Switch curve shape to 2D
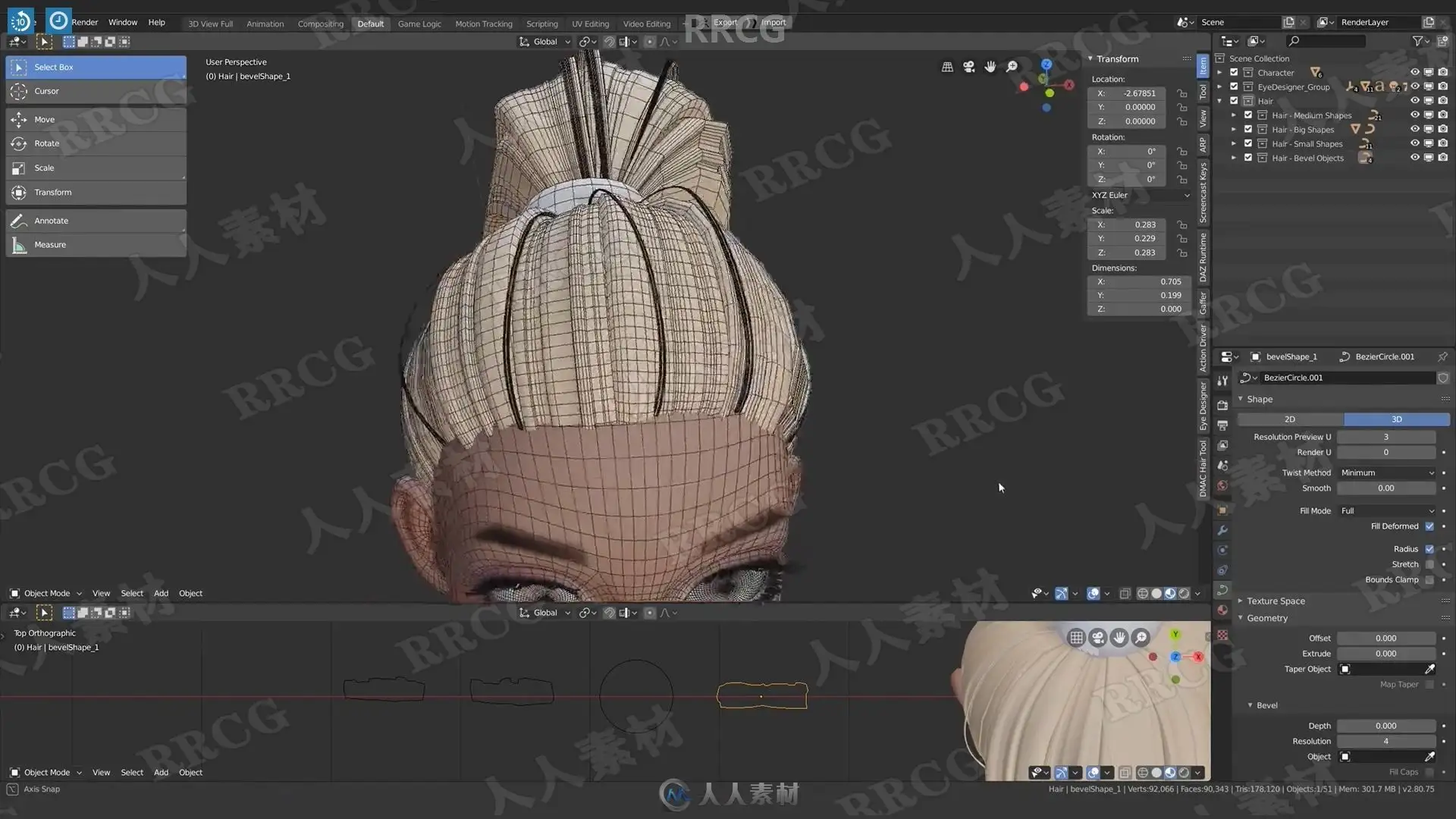 click(x=1290, y=419)
